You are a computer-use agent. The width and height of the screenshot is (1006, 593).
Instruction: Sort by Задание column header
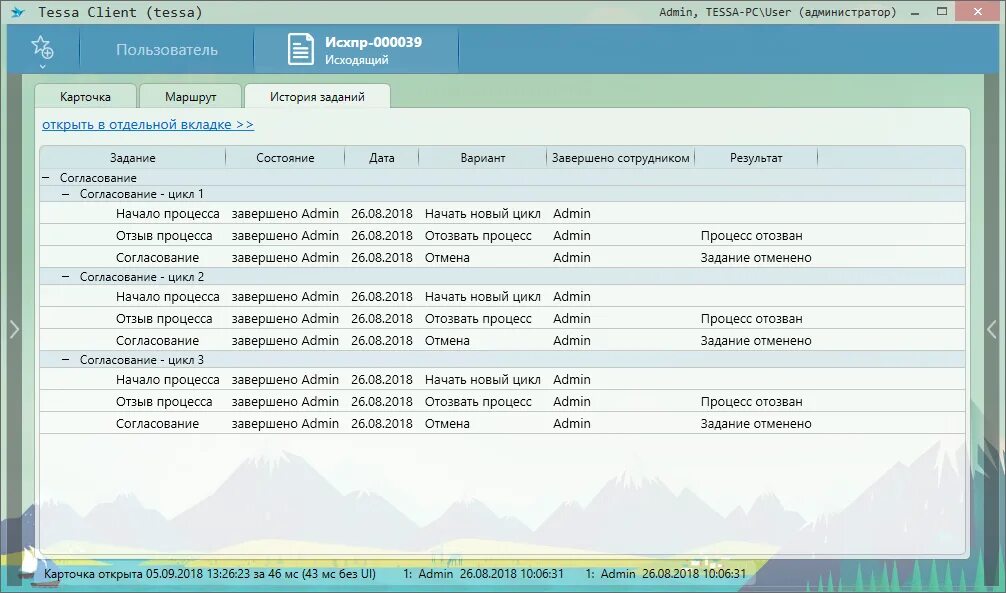coord(133,158)
